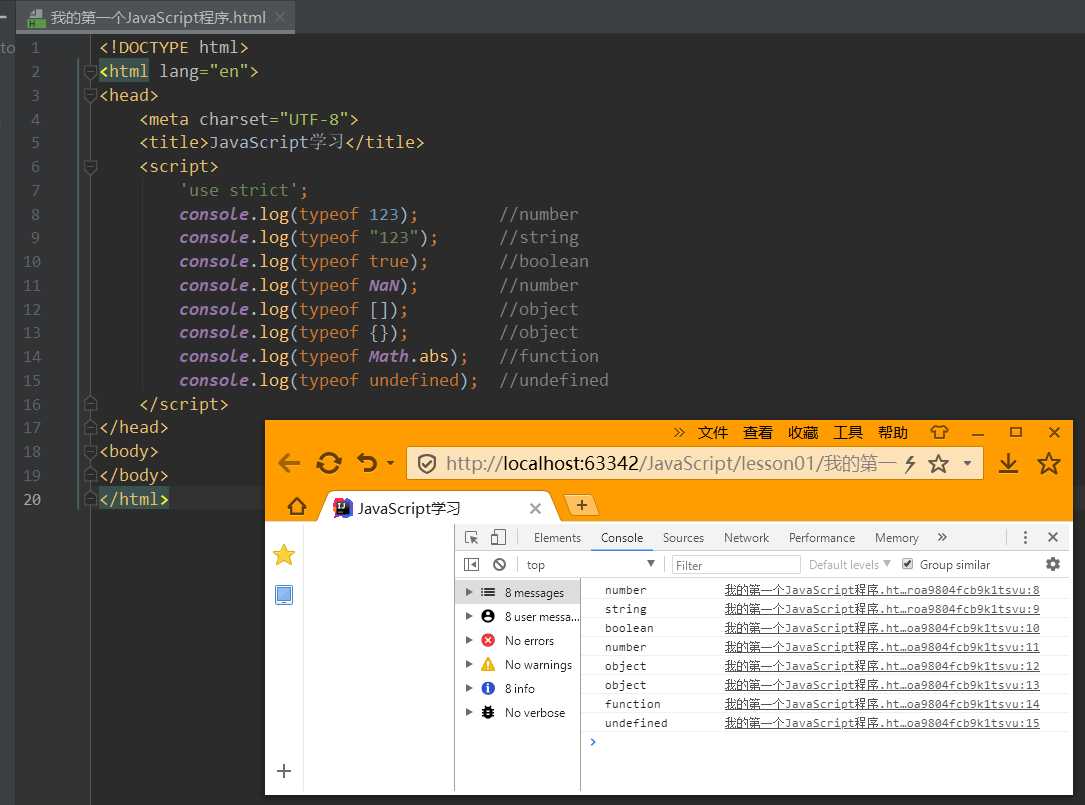Collapse the body tag fold marker on line 18
This screenshot has width=1085, height=805.
90,451
